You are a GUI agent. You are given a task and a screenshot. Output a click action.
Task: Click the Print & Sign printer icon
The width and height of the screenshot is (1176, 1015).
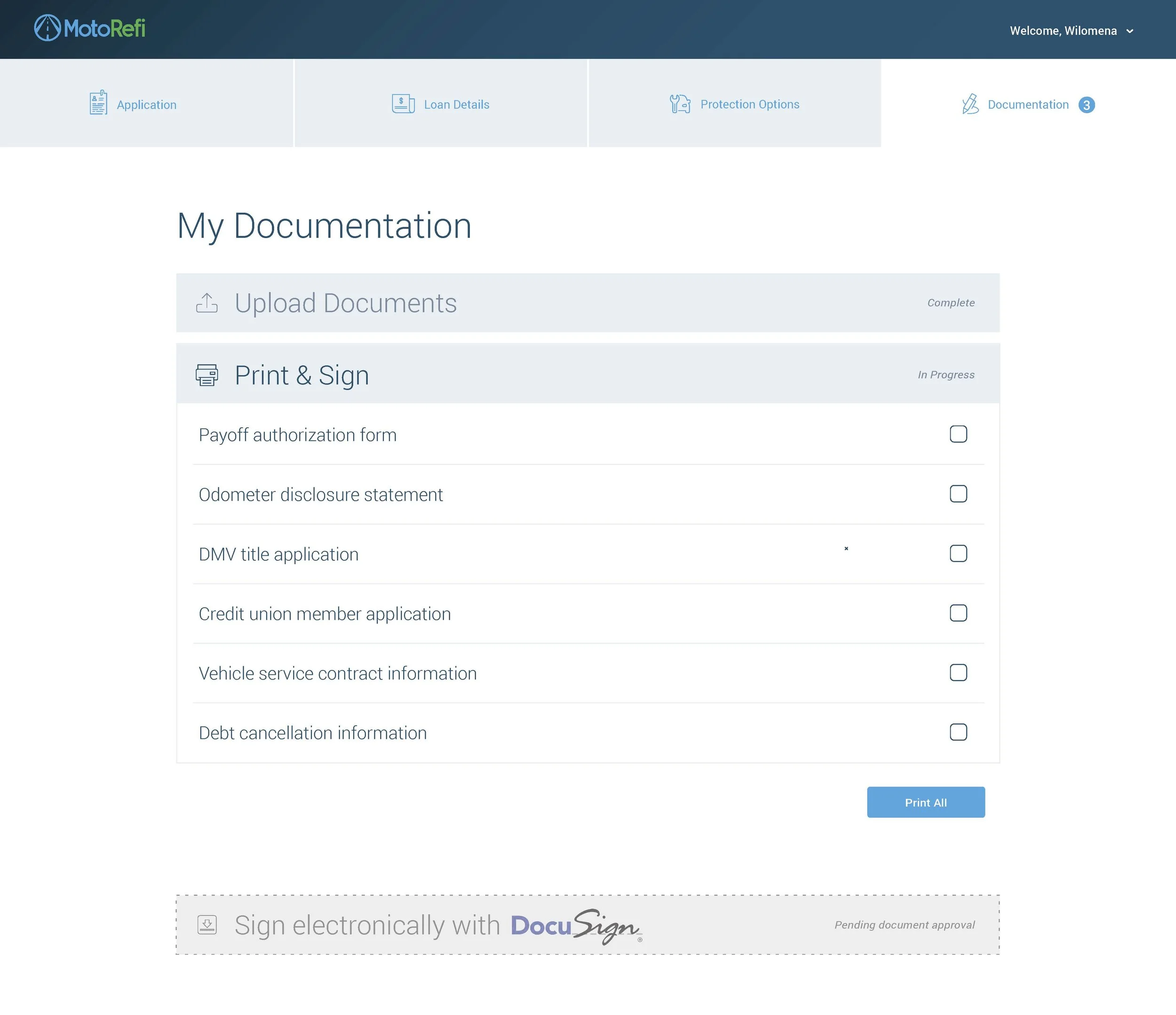tap(207, 375)
